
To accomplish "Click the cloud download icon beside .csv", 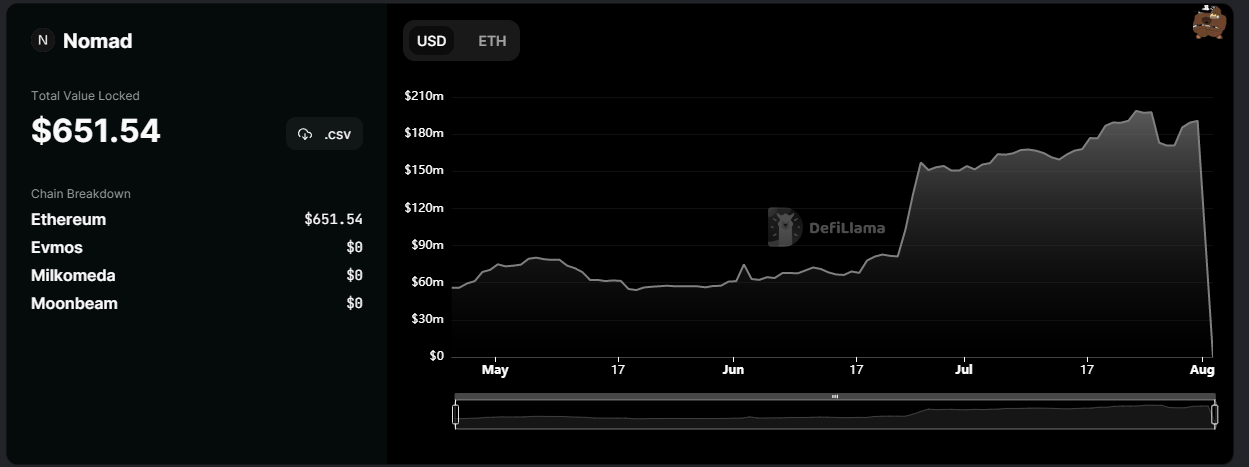I will [x=306, y=134].
